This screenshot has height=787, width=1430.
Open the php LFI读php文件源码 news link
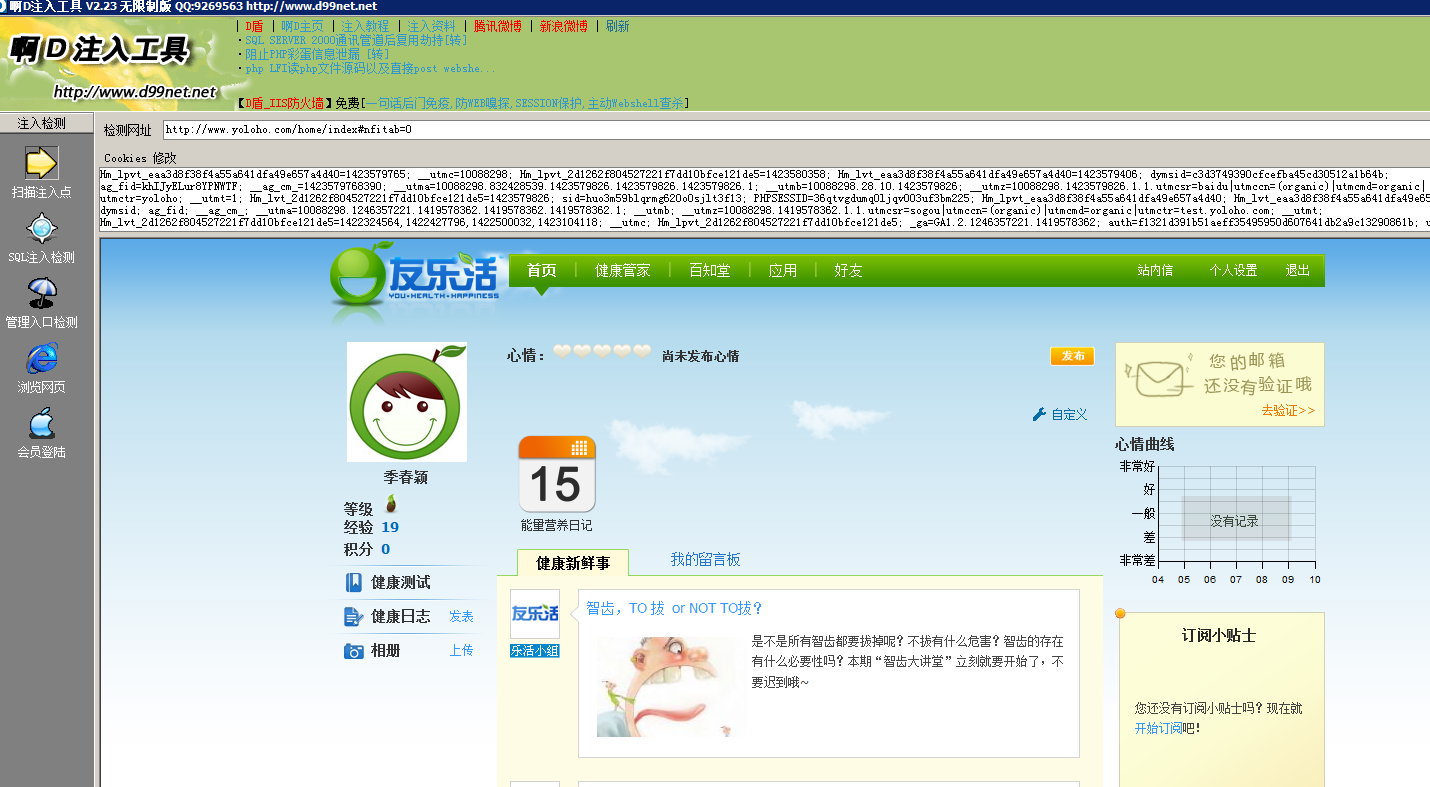click(370, 68)
